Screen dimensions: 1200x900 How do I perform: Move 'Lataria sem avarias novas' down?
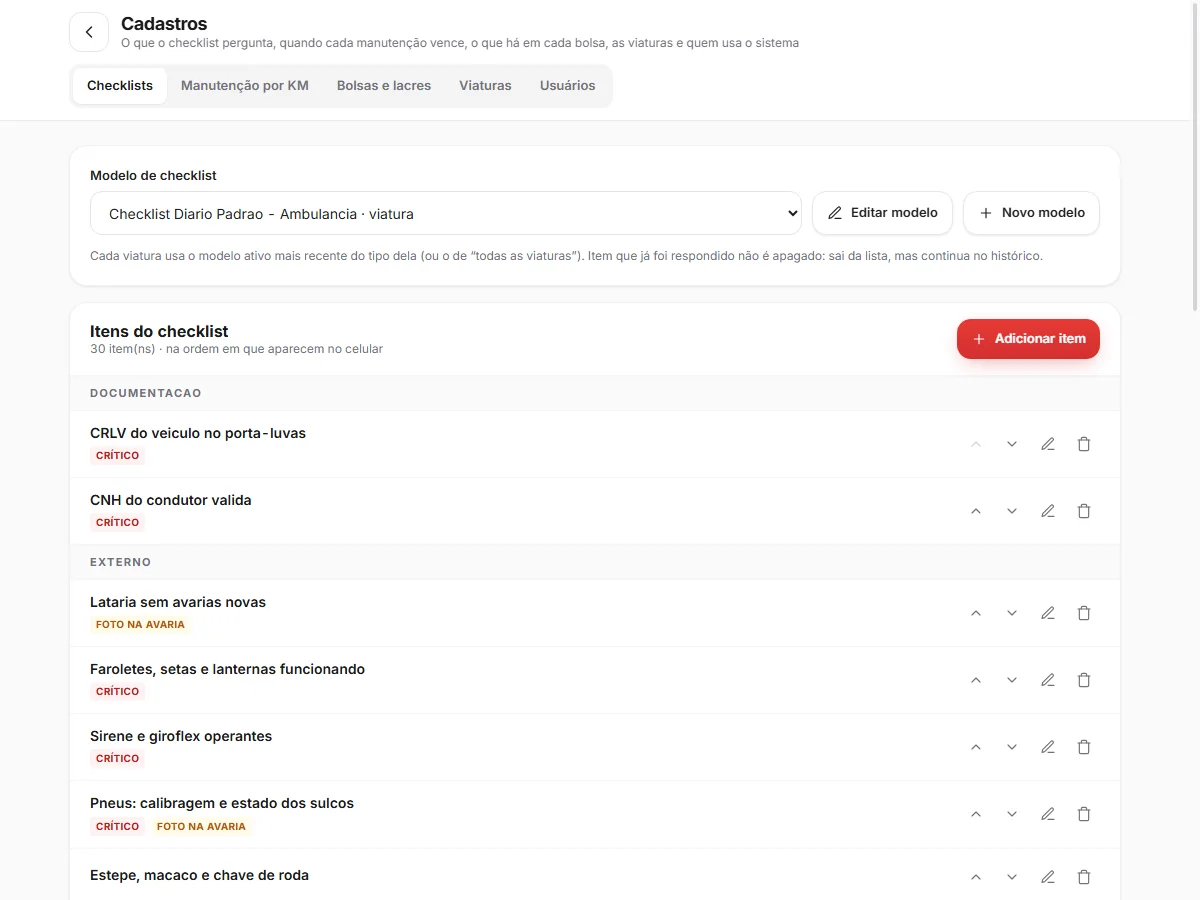pyautogui.click(x=1012, y=613)
